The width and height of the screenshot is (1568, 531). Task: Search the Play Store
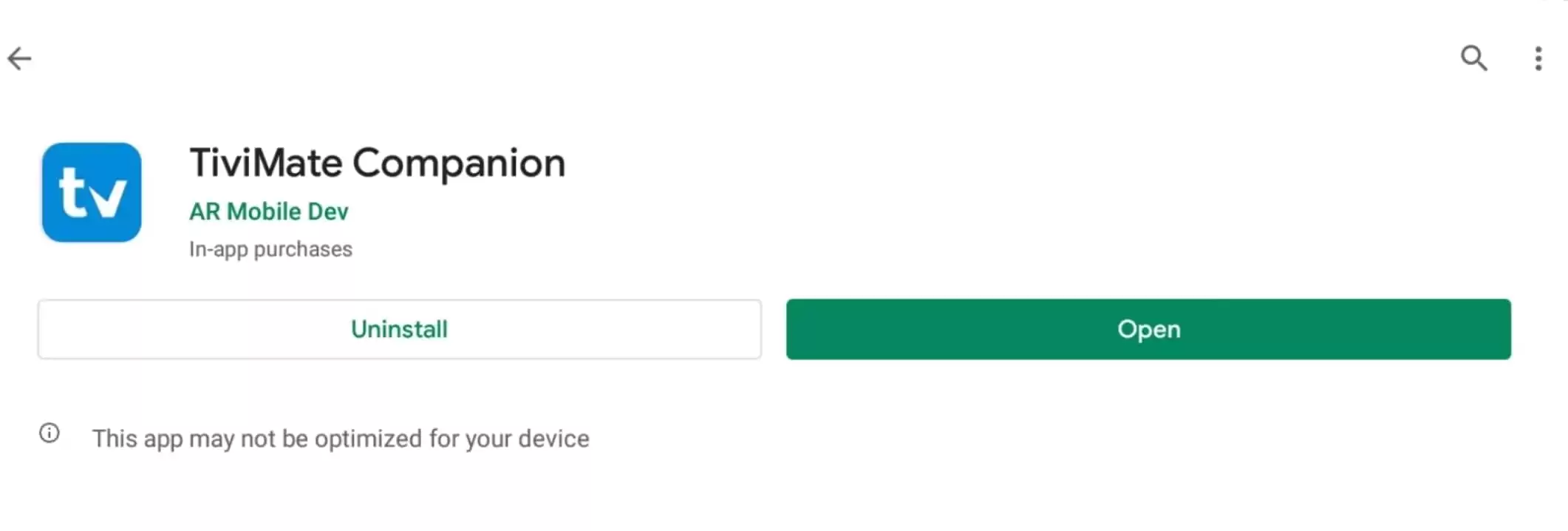(1473, 58)
